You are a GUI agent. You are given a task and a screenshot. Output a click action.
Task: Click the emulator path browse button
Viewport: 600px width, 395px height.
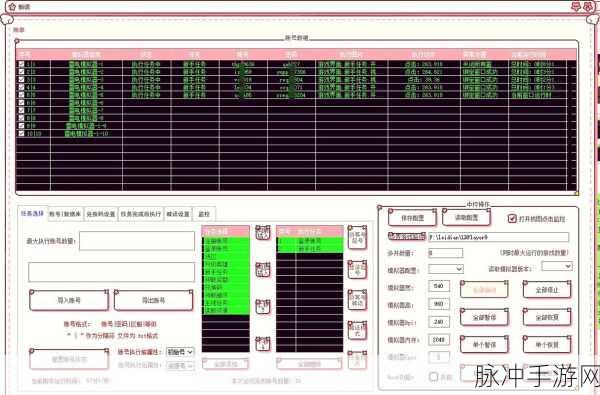(407, 237)
